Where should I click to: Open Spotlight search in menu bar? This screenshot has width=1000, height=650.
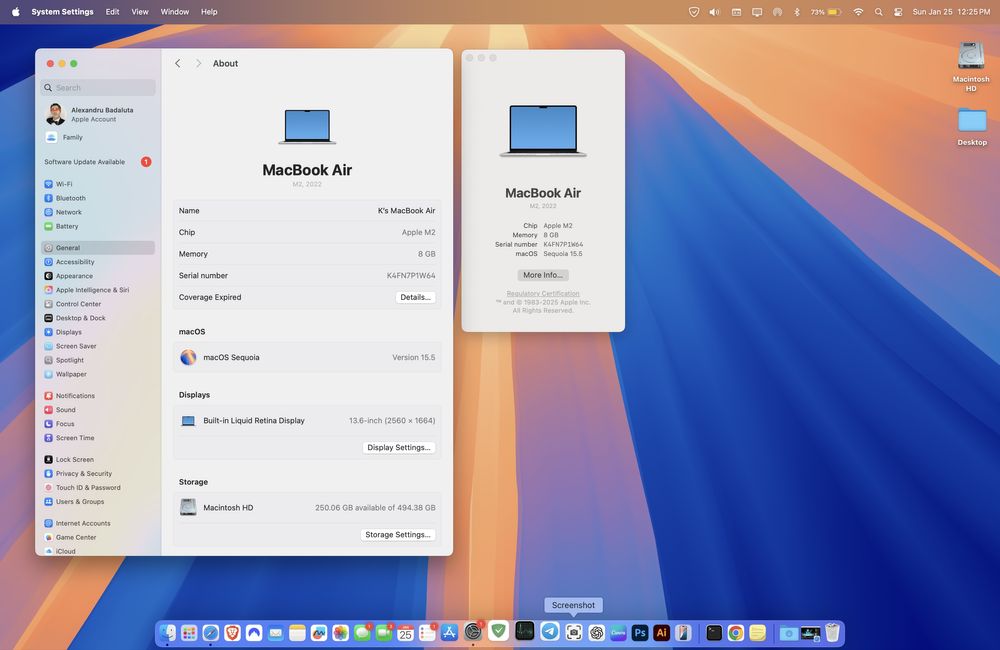(x=879, y=11)
